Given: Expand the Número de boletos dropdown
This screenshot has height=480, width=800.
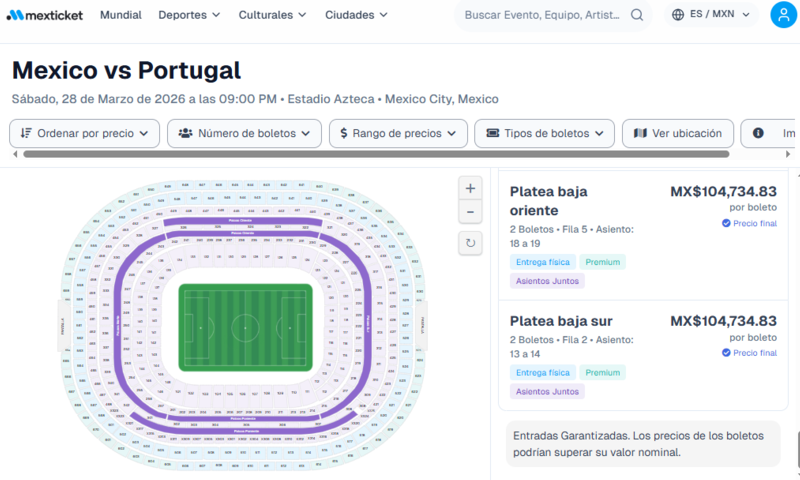Looking at the screenshot, I should pos(244,133).
